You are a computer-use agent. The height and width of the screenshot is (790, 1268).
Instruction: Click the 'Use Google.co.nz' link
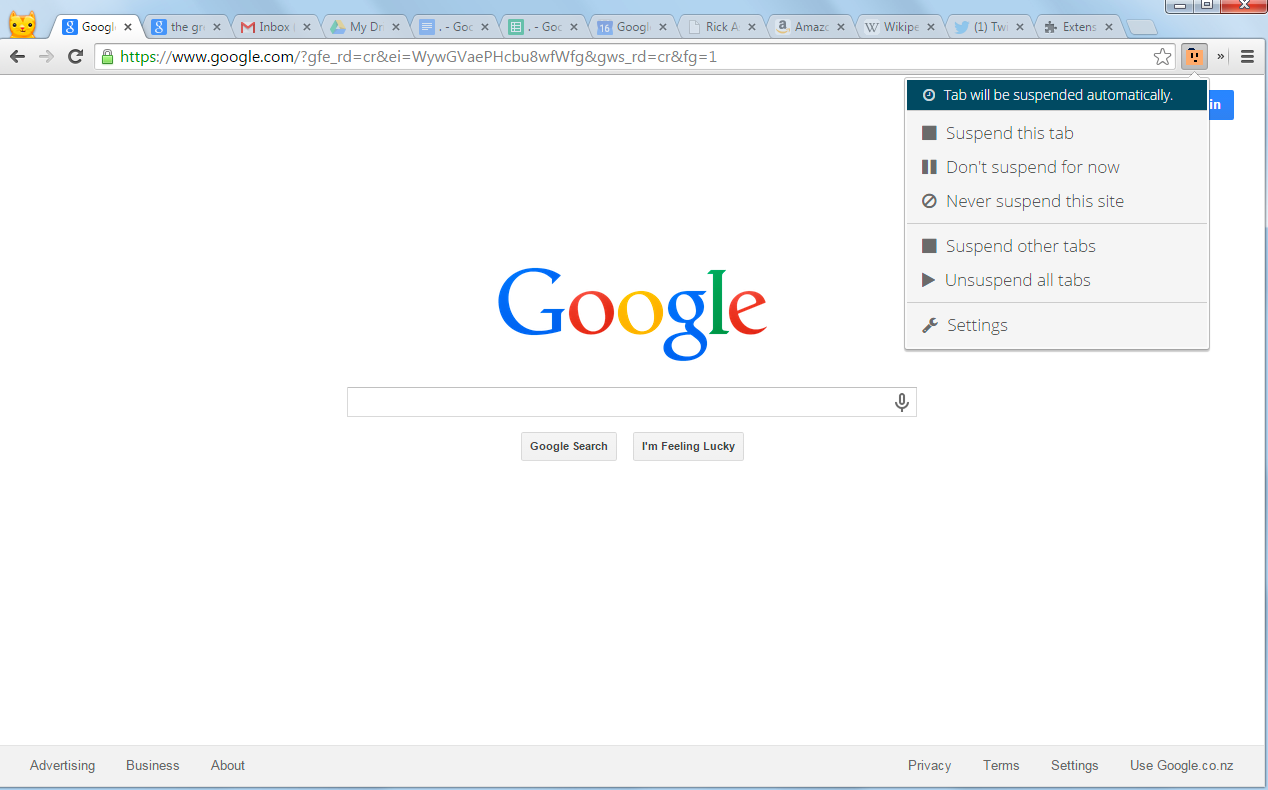(x=1182, y=765)
